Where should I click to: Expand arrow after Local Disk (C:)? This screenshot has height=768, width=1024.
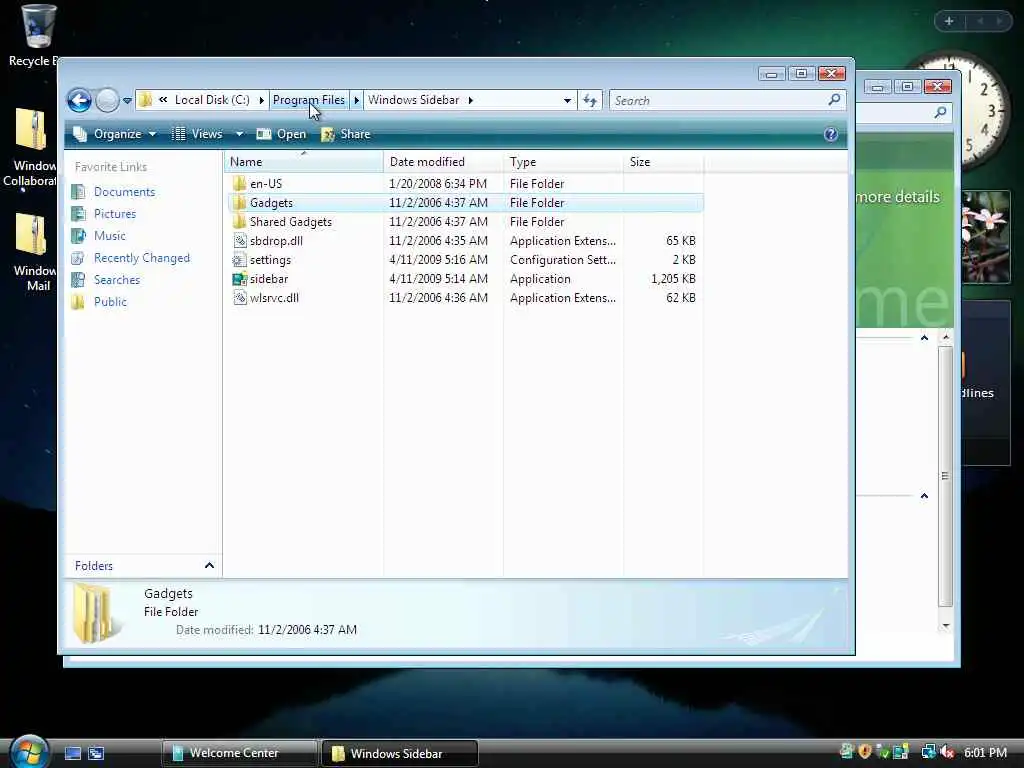point(261,100)
